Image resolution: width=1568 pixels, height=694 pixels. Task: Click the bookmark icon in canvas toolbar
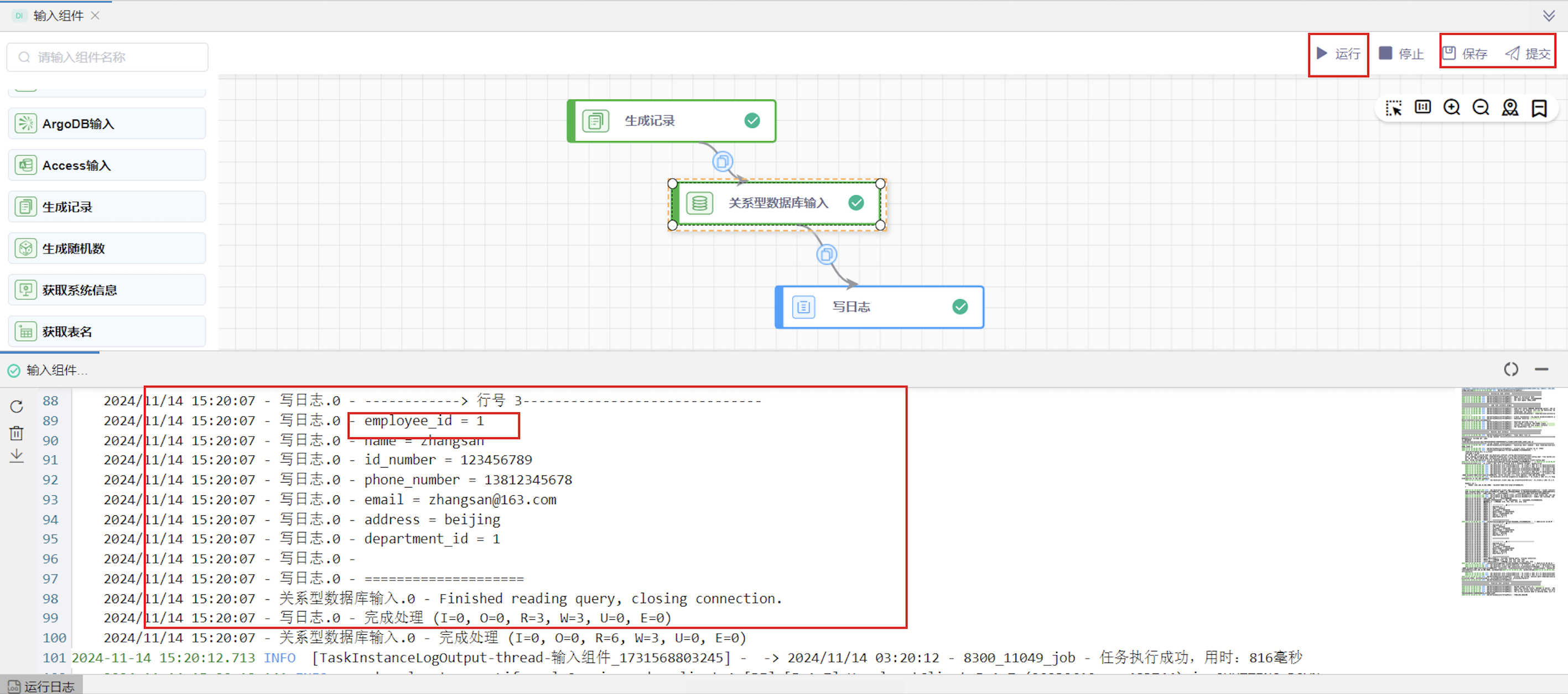tap(1539, 108)
